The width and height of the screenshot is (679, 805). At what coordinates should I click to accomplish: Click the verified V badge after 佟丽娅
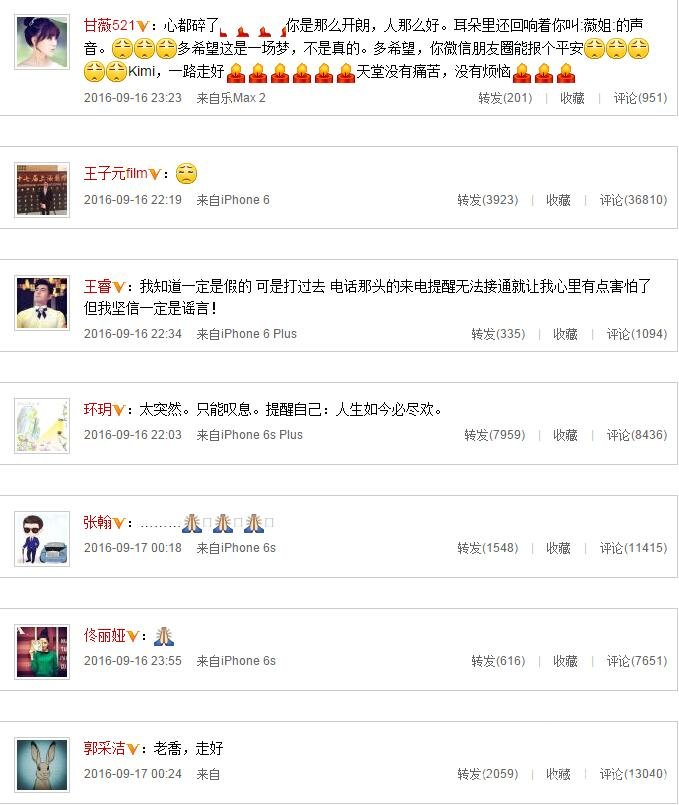point(133,636)
